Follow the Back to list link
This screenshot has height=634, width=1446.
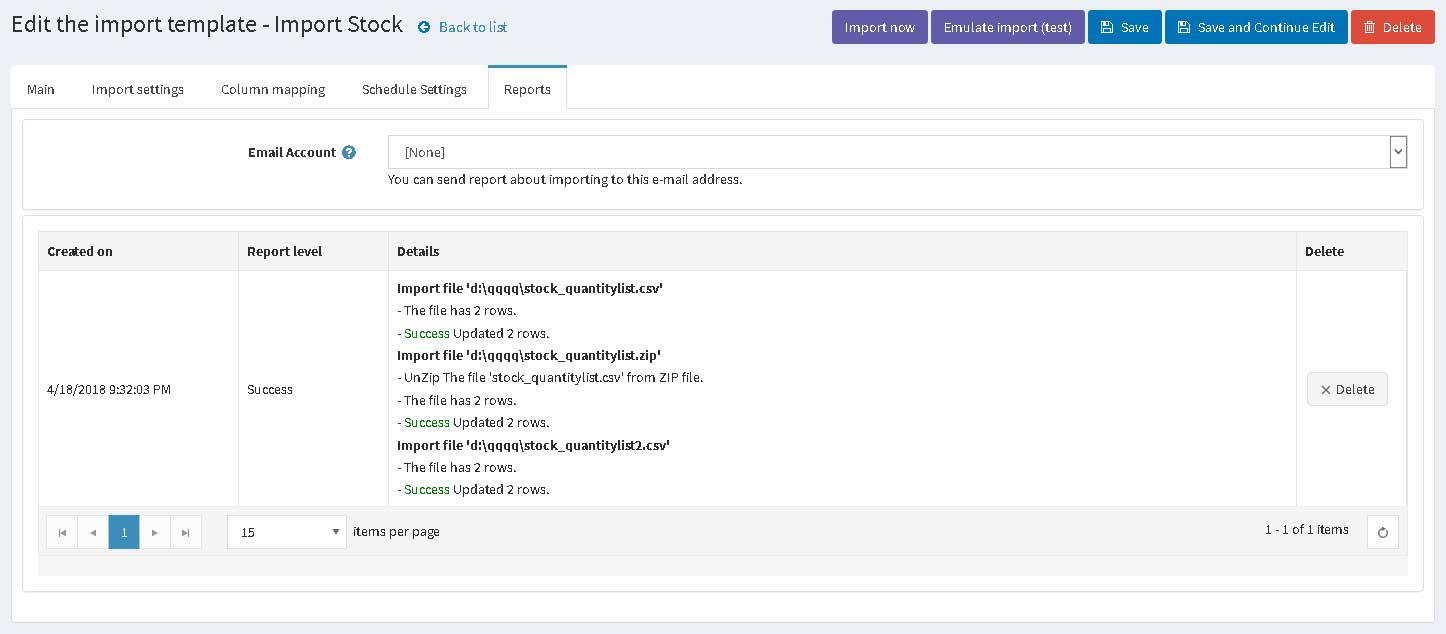tap(473, 27)
